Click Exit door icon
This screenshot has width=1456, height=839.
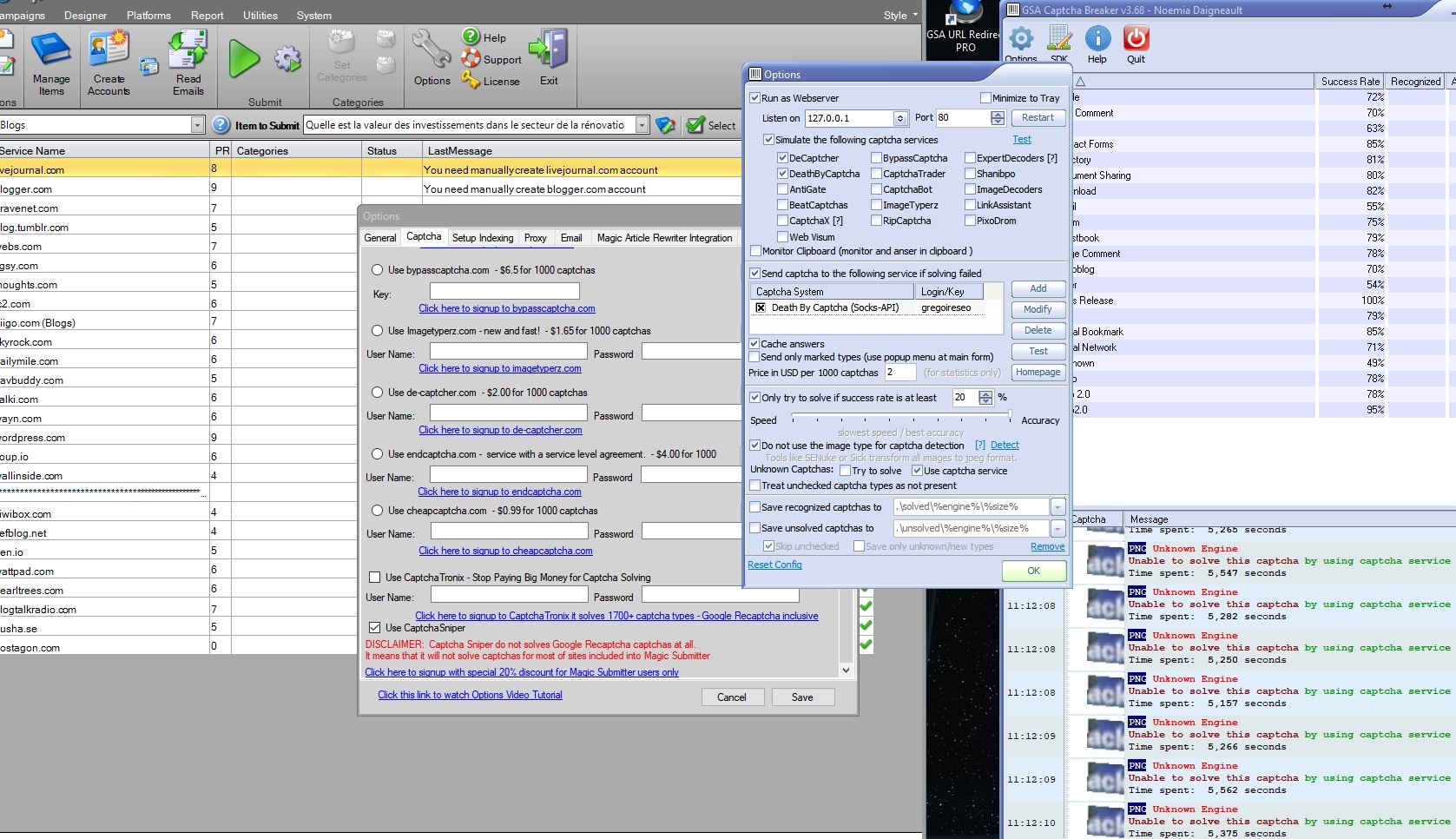[x=549, y=50]
